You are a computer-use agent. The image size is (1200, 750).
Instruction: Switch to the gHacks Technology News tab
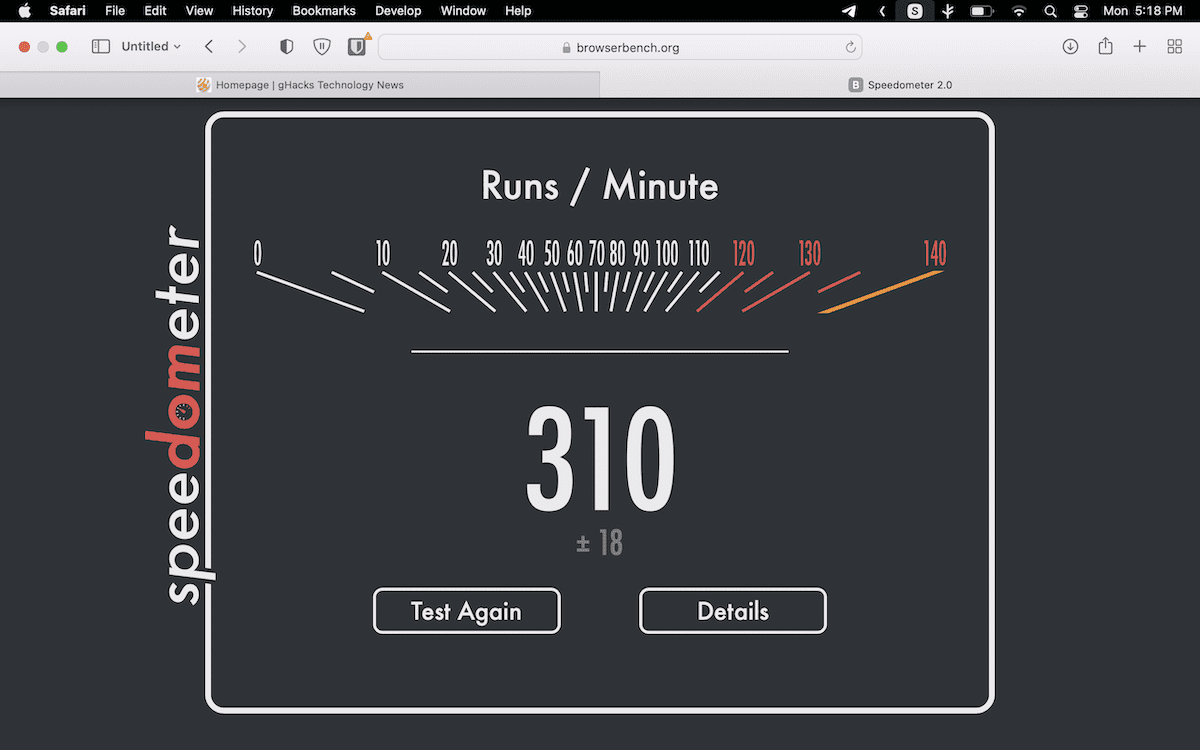[300, 85]
